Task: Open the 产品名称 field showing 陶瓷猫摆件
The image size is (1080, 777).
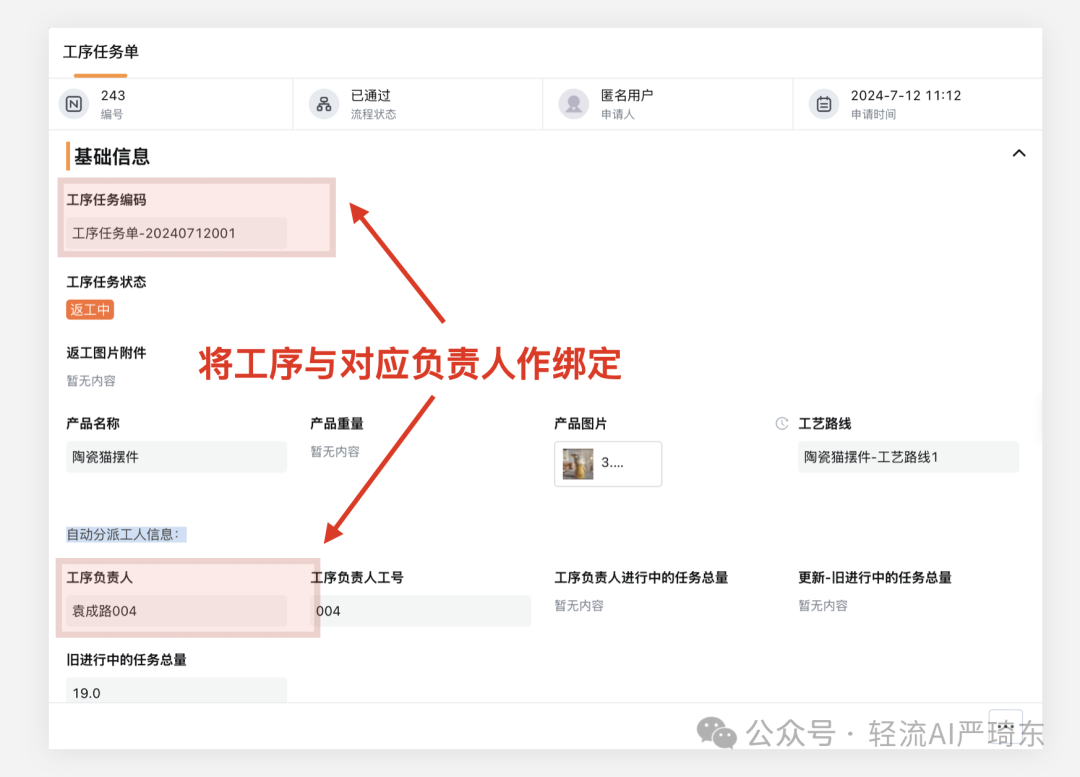Action: (x=176, y=457)
